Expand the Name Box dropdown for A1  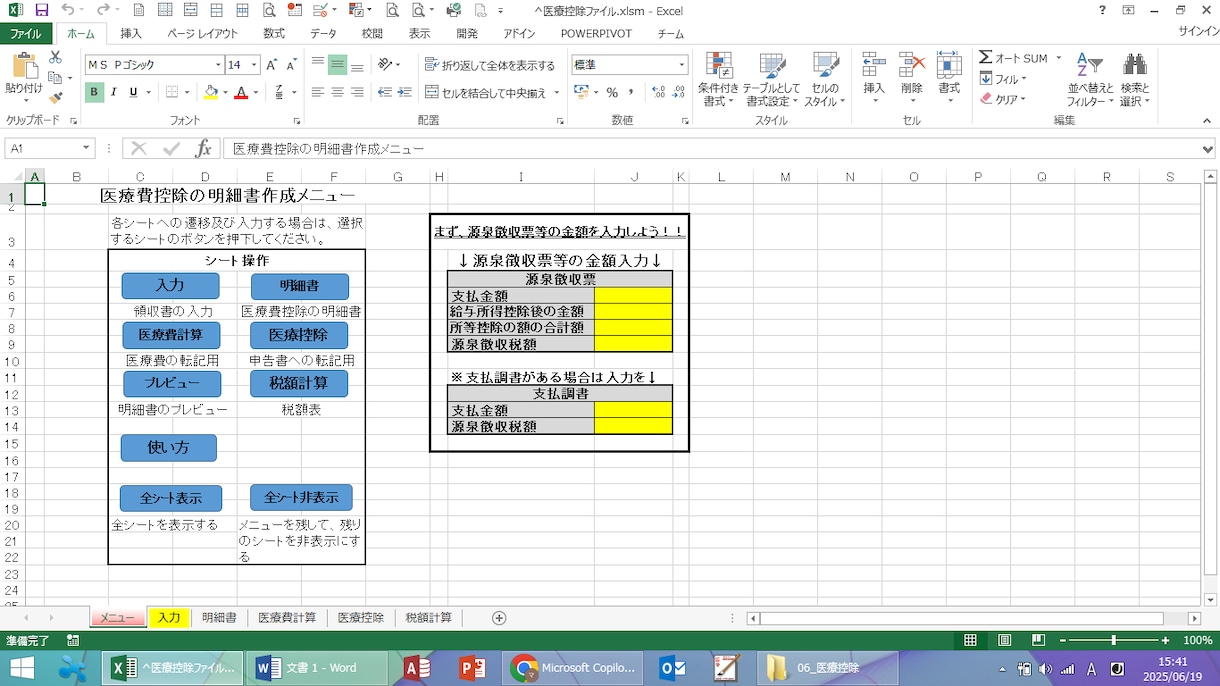(87, 149)
